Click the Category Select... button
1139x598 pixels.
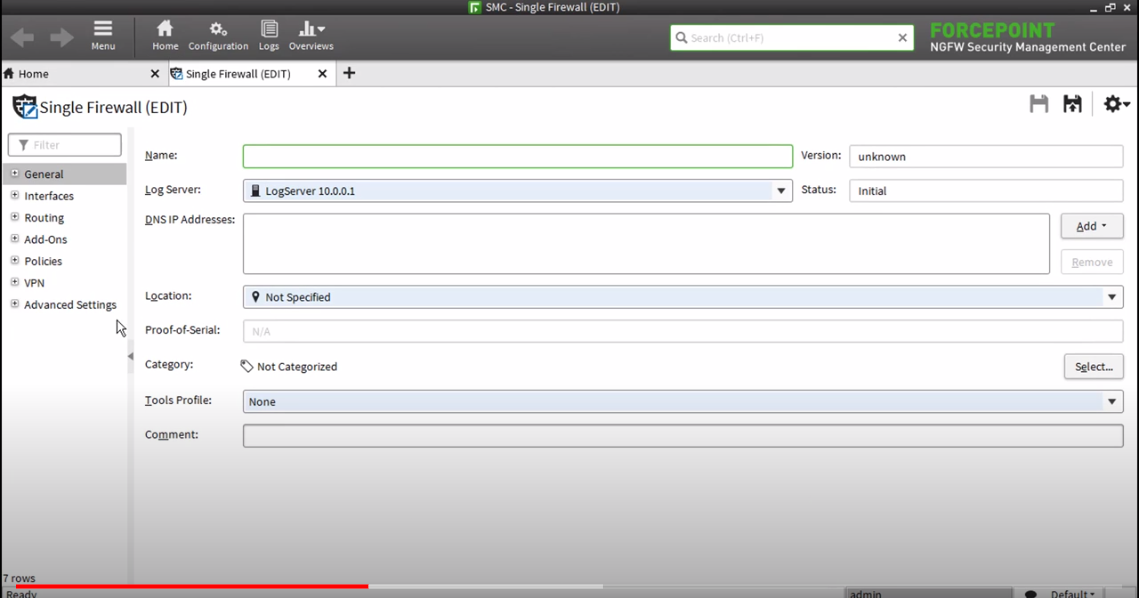[1093, 366]
